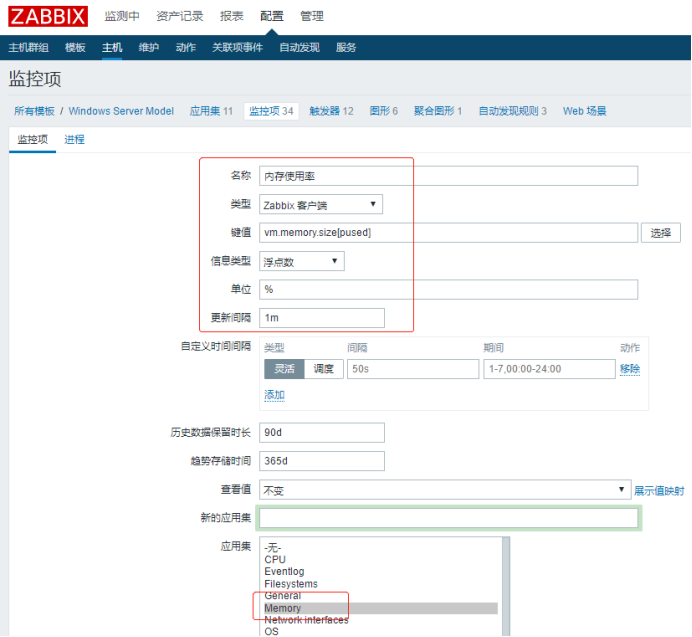Follow the 所有模板 breadcrumb link
The height and width of the screenshot is (637, 692).
34,111
